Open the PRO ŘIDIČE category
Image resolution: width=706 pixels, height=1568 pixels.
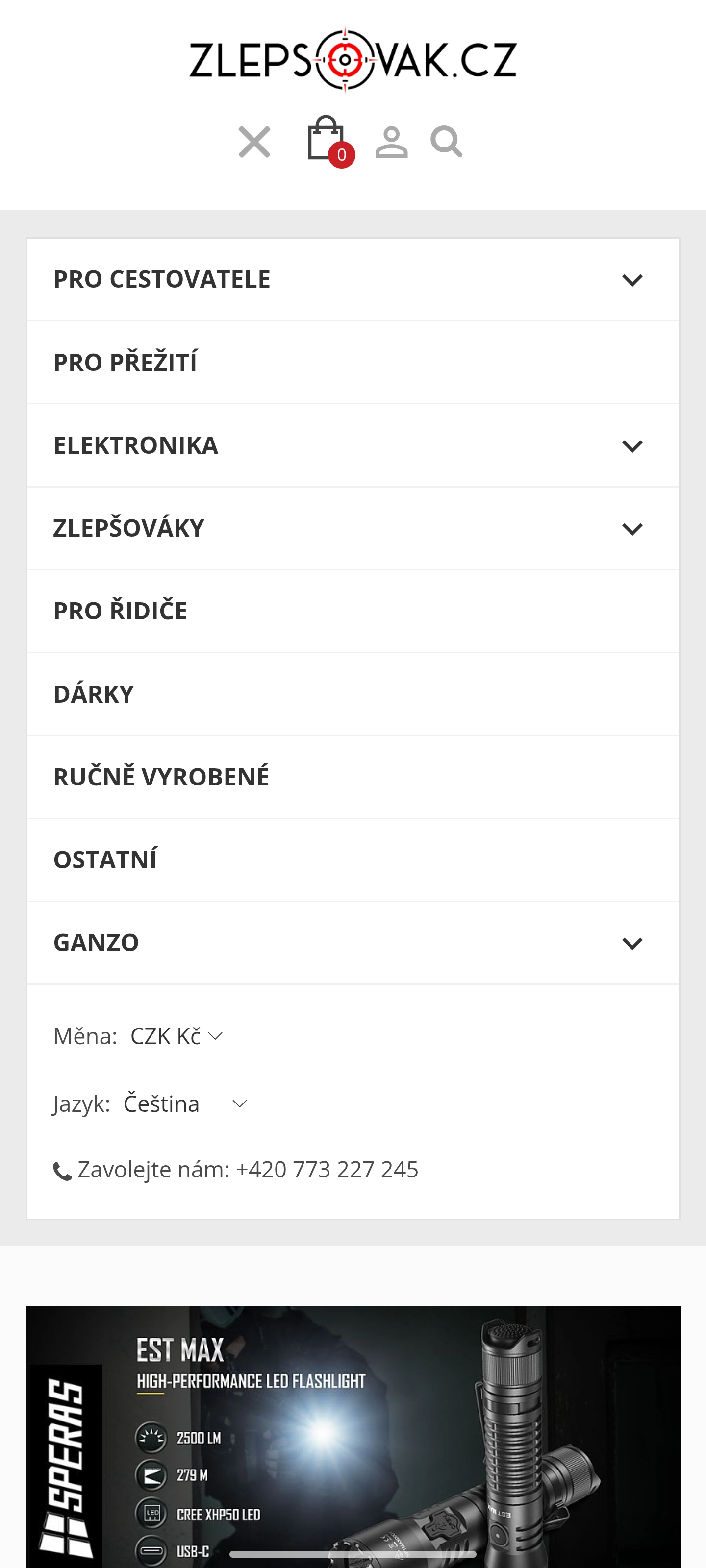click(x=121, y=611)
